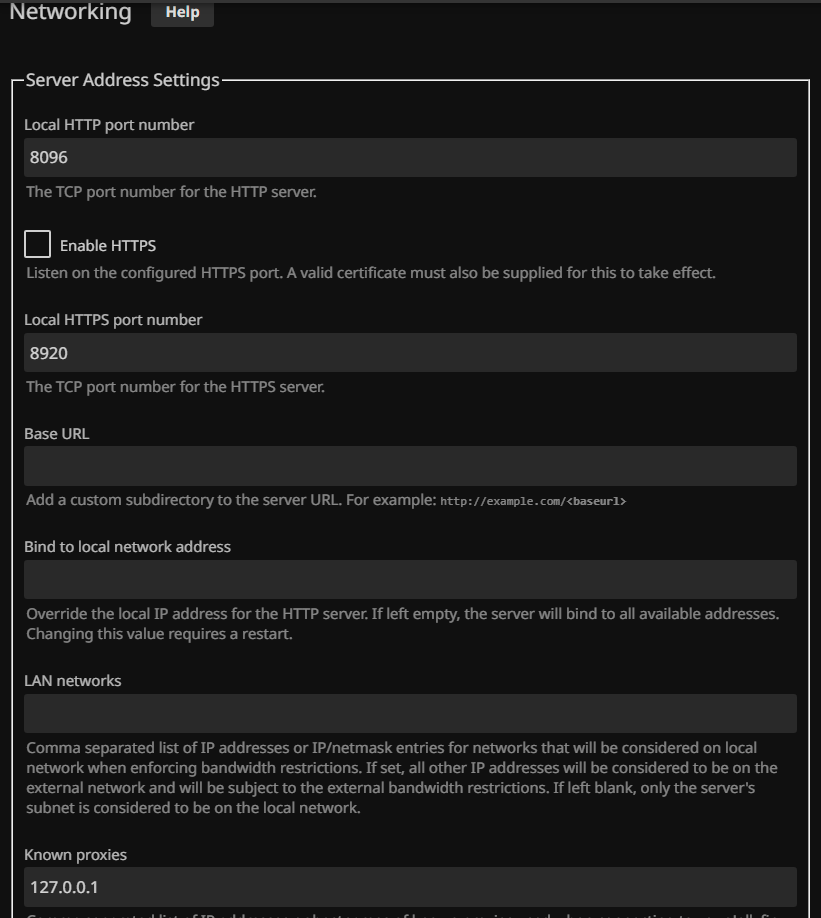Click the Local HTTPS port field showing 8920

pyautogui.click(x=410, y=353)
